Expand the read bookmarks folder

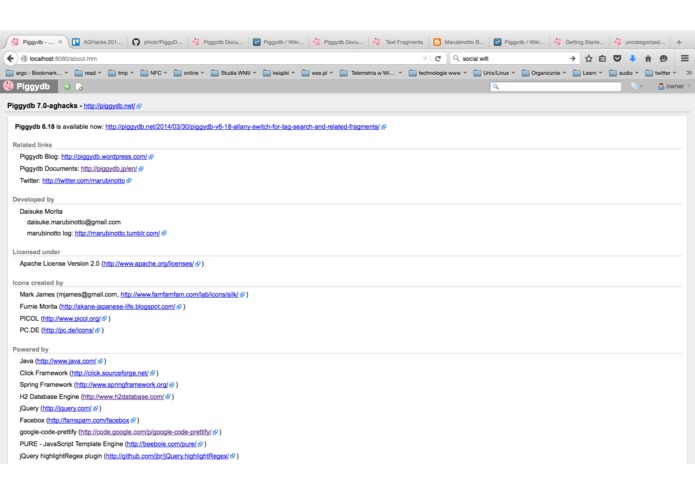point(88,73)
